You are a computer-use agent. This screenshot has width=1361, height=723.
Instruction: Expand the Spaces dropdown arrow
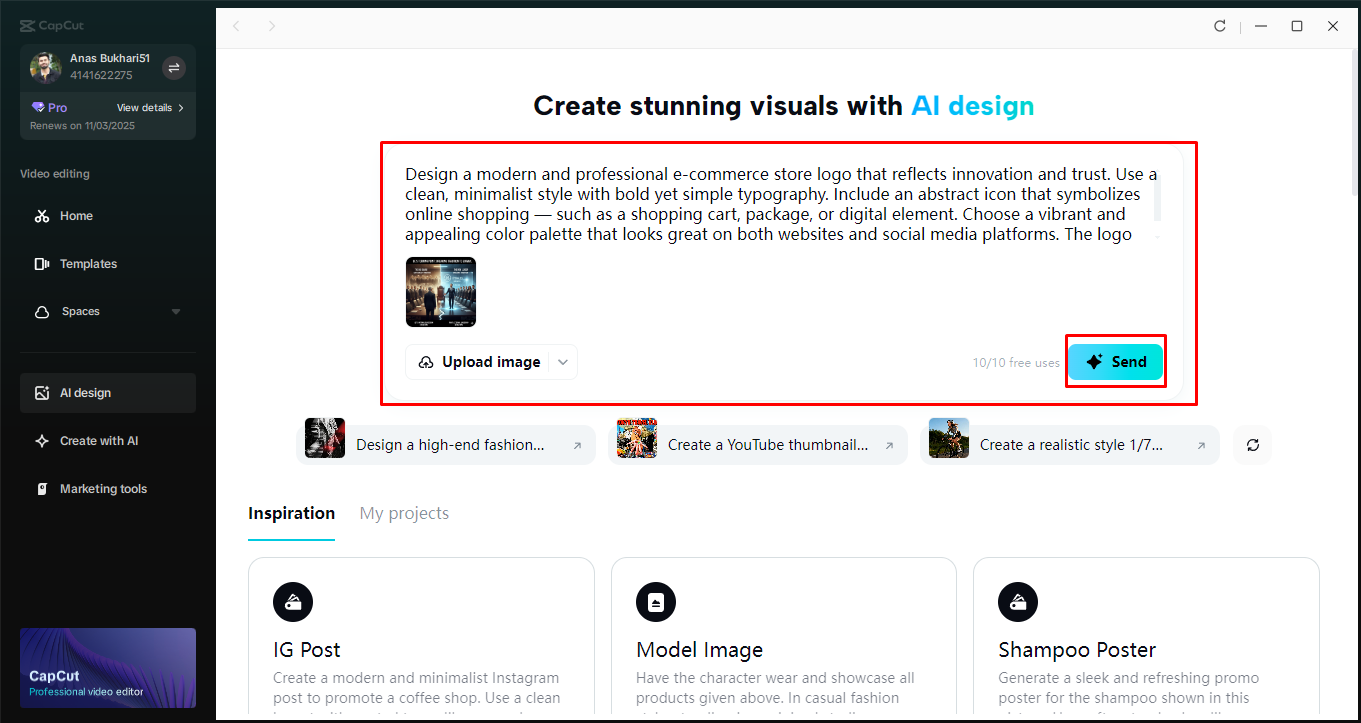pos(176,312)
